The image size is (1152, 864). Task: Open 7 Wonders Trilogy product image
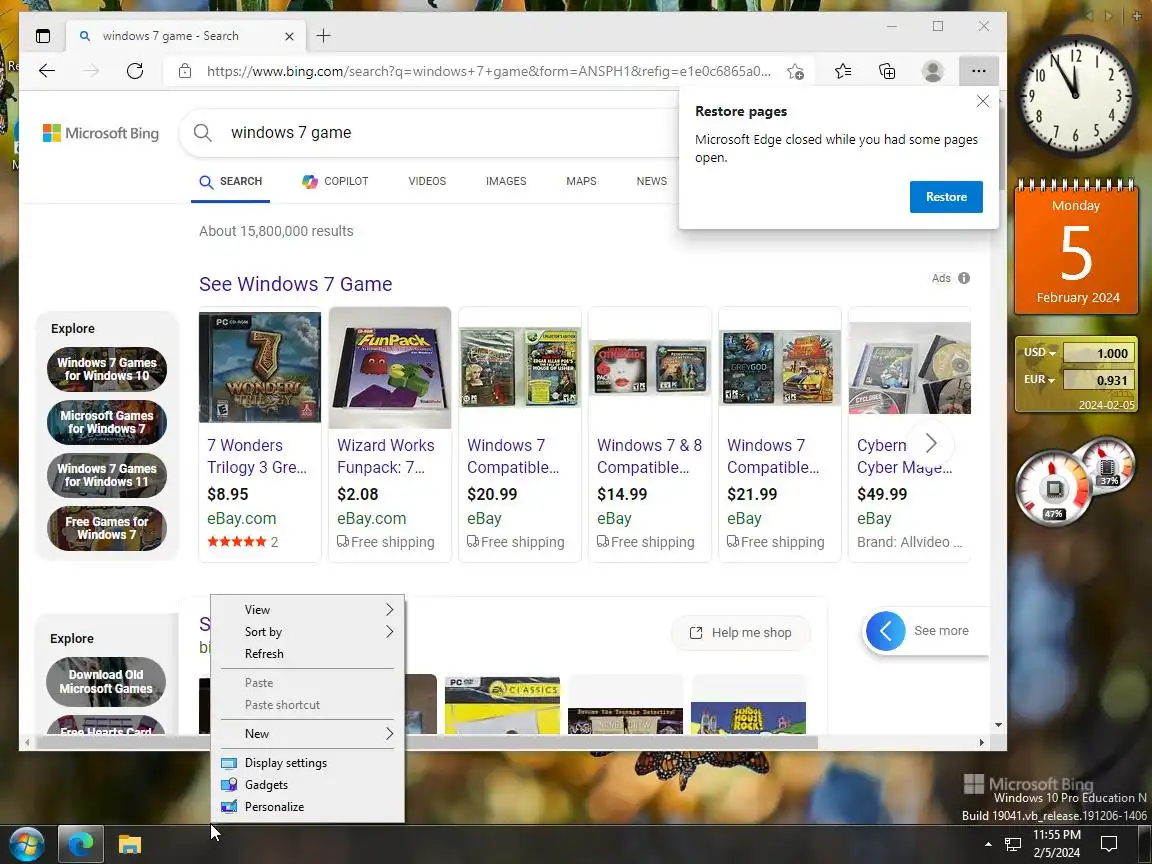(x=259, y=367)
